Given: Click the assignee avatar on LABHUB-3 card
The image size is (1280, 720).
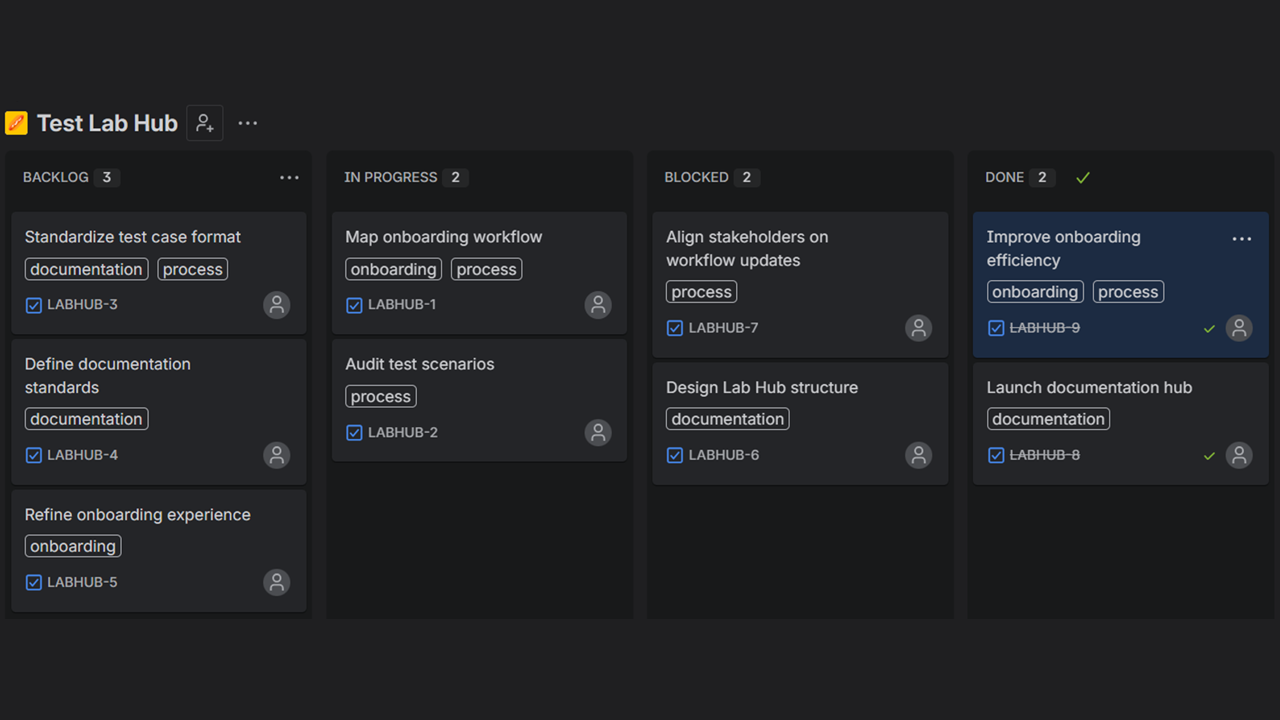Looking at the screenshot, I should tap(277, 305).
